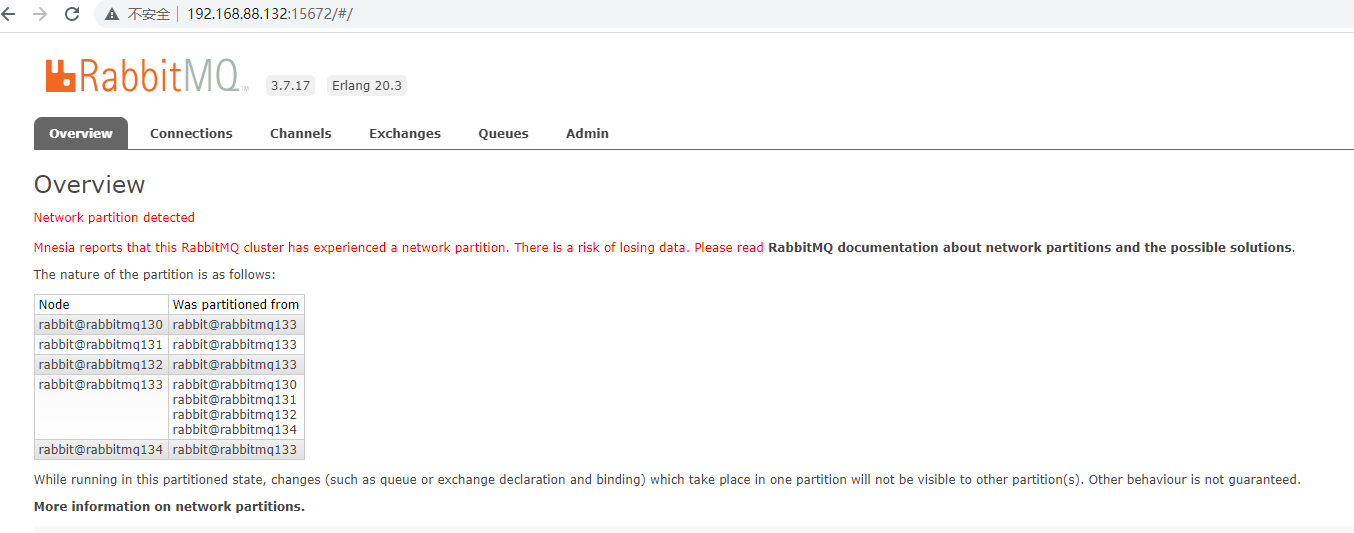Click rabbit@rabbitmq130 in rabbitmq133's partitioned-from list
The image size is (1354, 533).
235,384
